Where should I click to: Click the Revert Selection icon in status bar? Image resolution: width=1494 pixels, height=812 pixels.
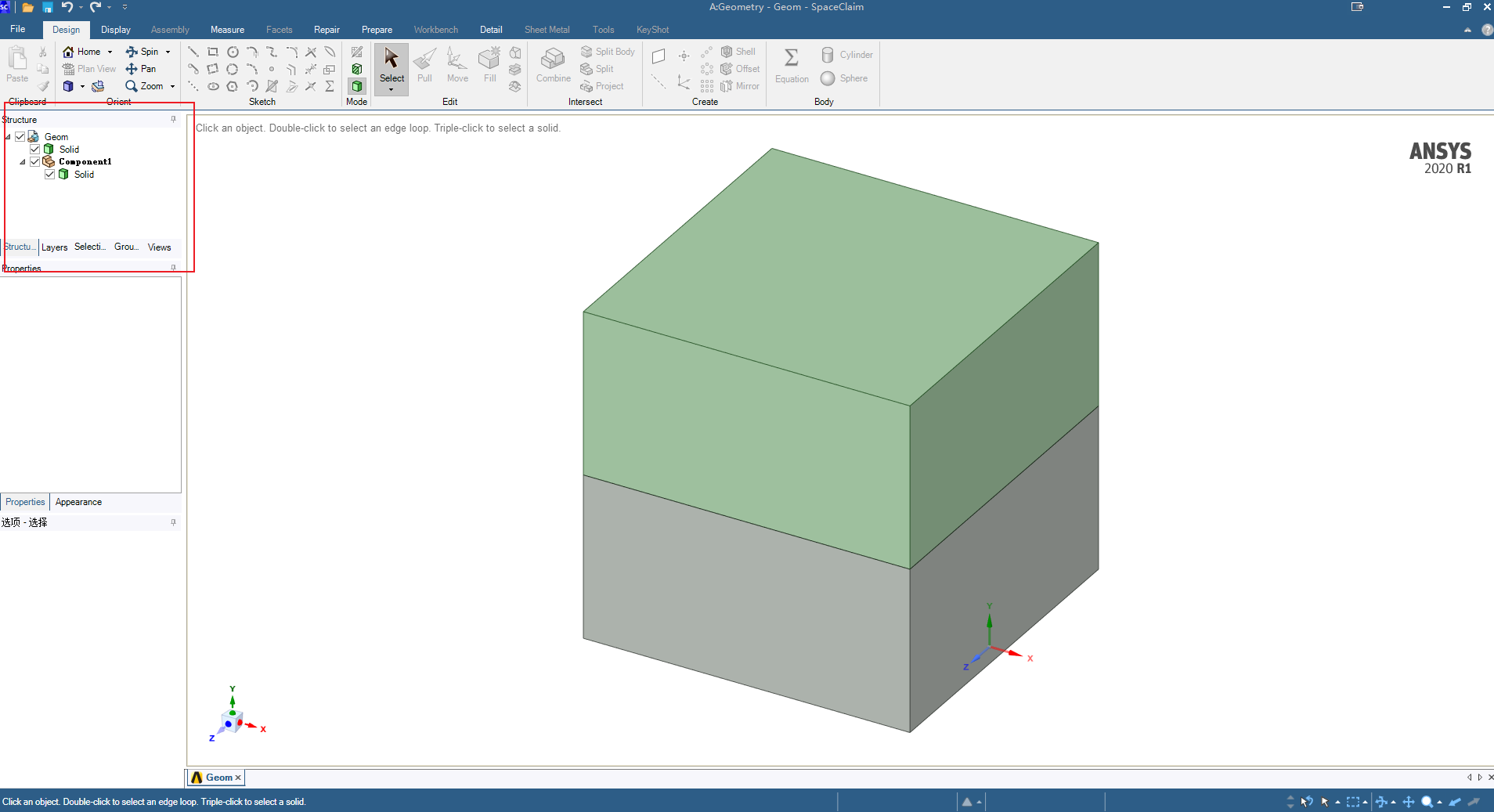click(x=1307, y=802)
